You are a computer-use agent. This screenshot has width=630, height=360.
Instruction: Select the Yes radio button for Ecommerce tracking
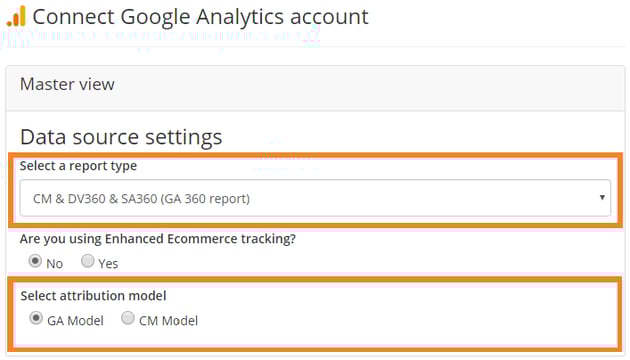pyautogui.click(x=88, y=261)
